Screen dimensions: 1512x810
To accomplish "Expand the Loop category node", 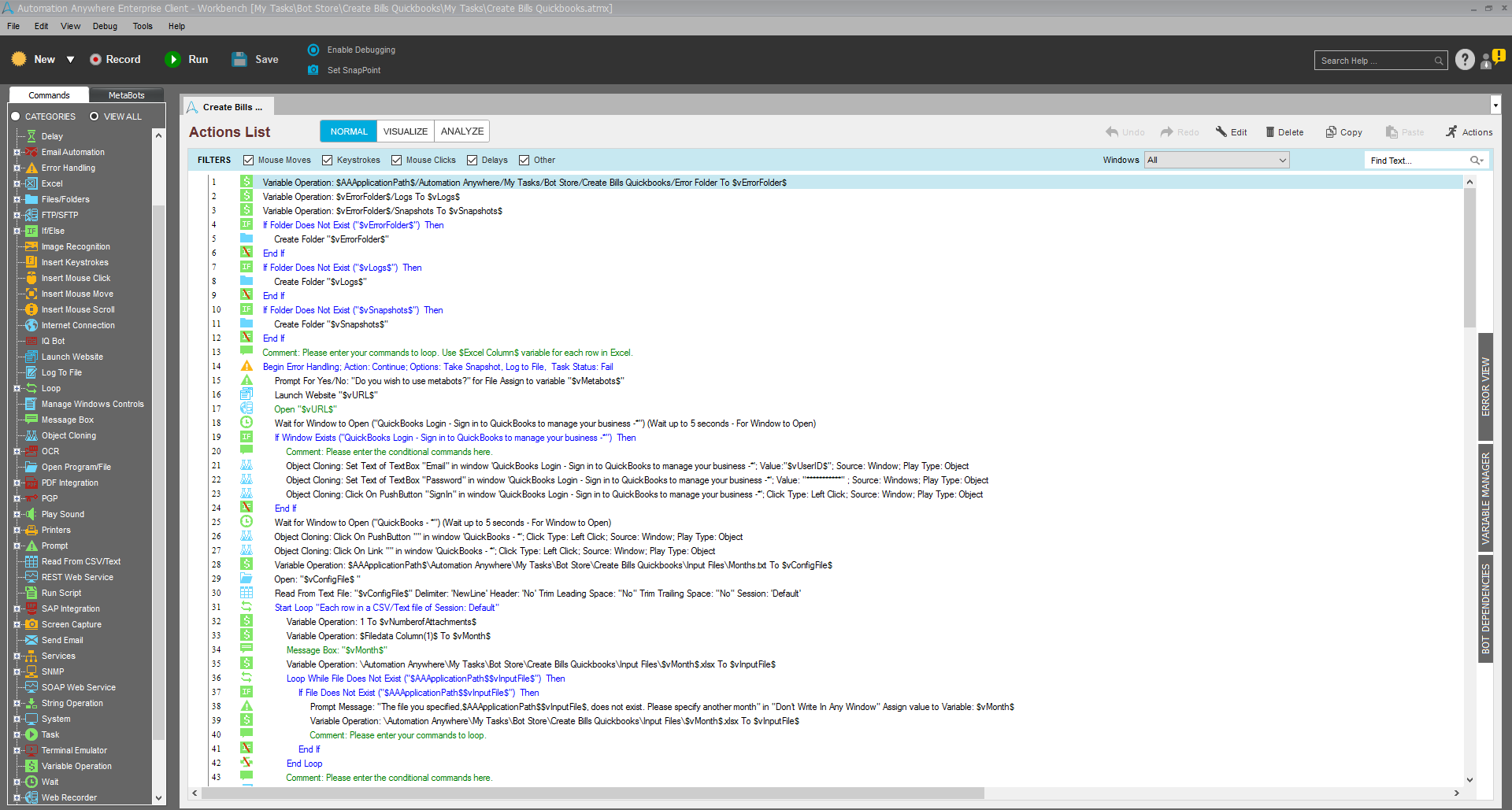I will (x=17, y=389).
